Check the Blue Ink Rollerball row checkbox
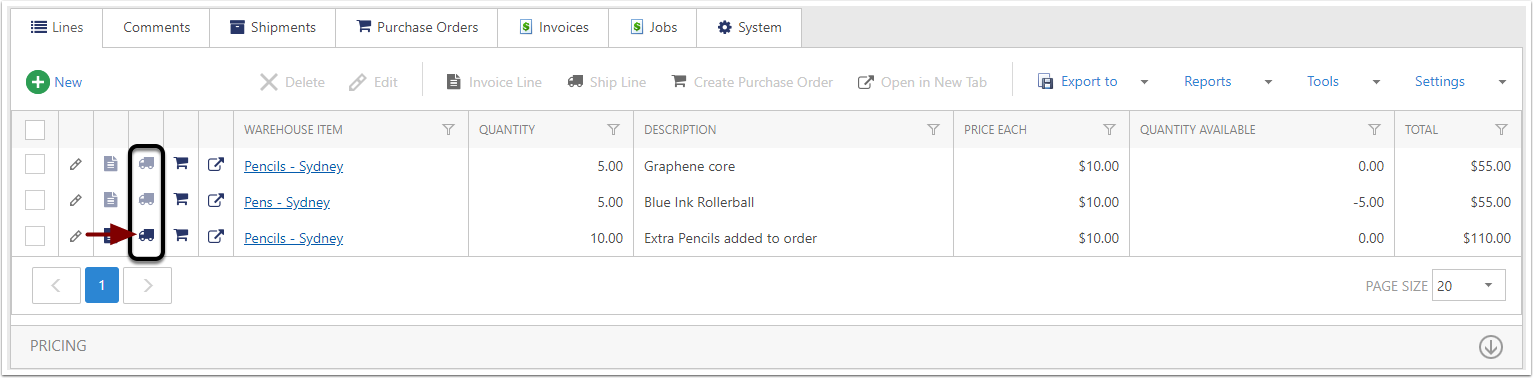Image resolution: width=1533 pixels, height=378 pixels. tap(35, 201)
